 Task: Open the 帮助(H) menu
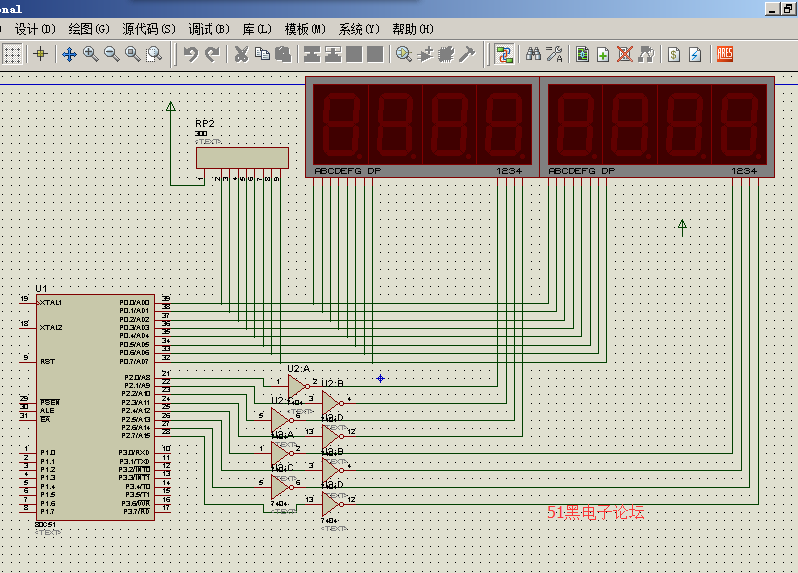[413, 29]
